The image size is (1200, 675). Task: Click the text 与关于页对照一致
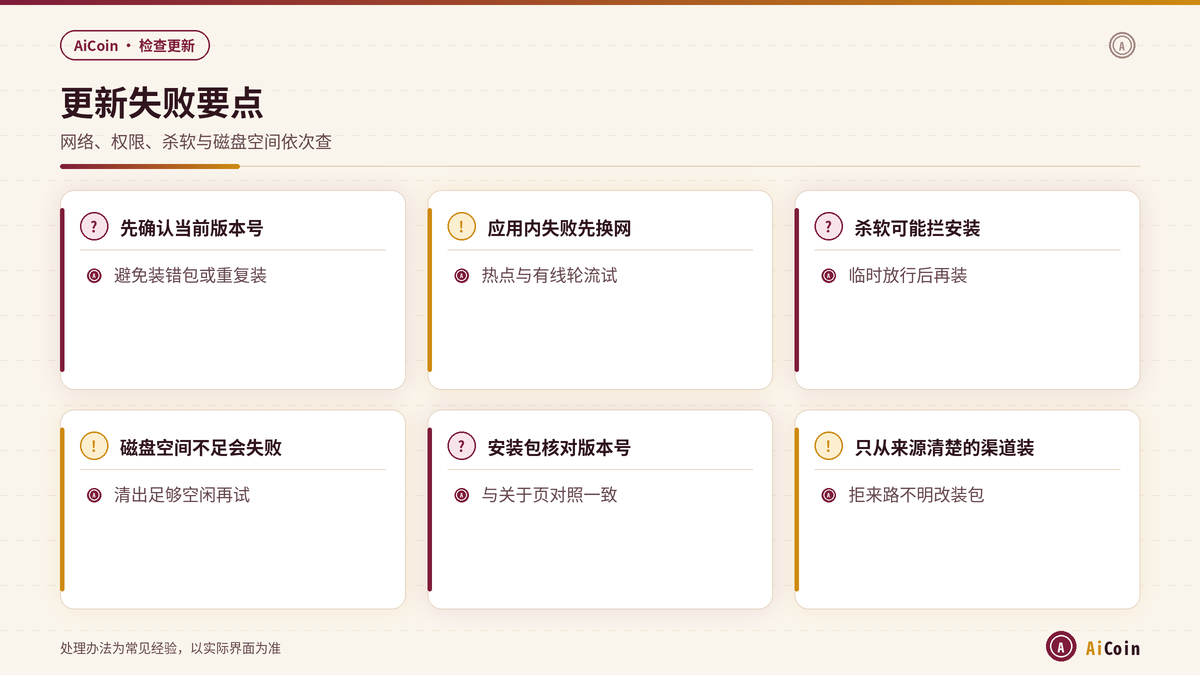point(549,495)
